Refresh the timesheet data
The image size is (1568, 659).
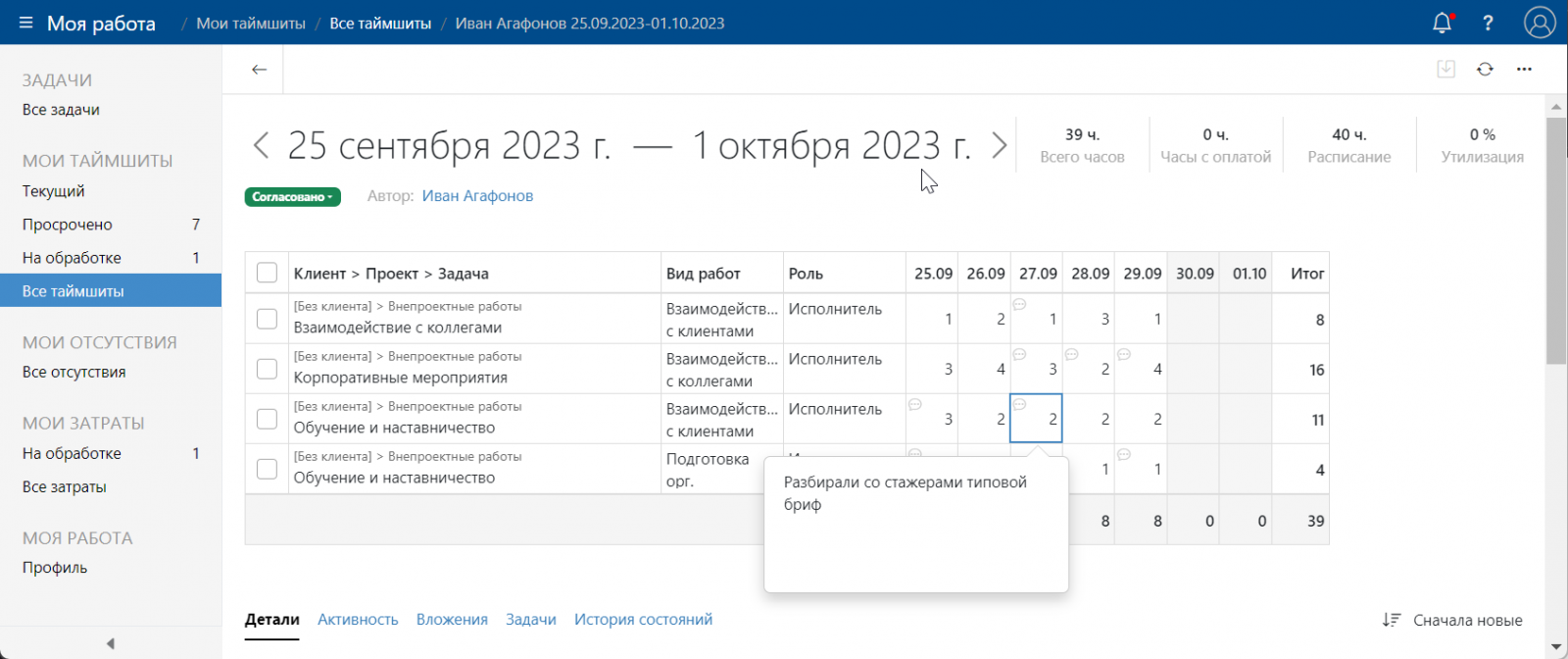[1485, 70]
